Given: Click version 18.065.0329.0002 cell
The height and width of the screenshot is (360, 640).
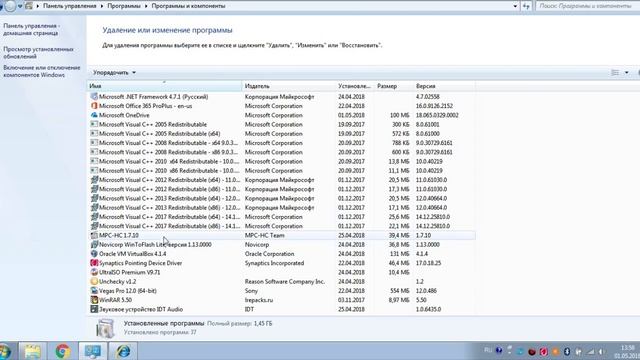Looking at the screenshot, I should click(437, 115).
